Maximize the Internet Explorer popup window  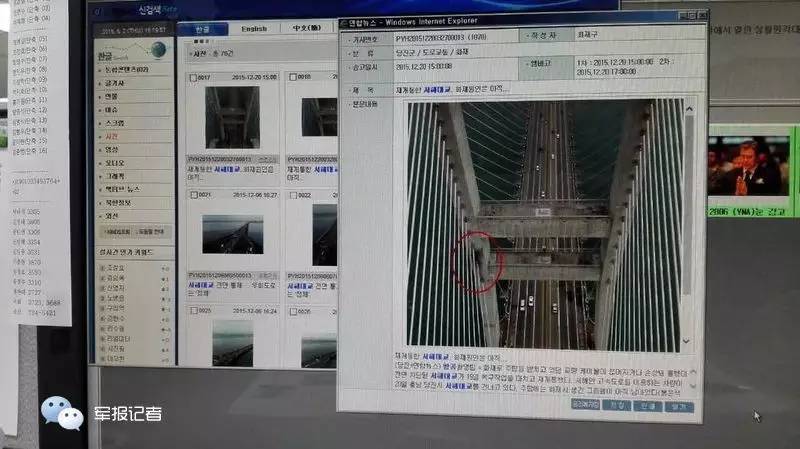pyautogui.click(x=692, y=16)
